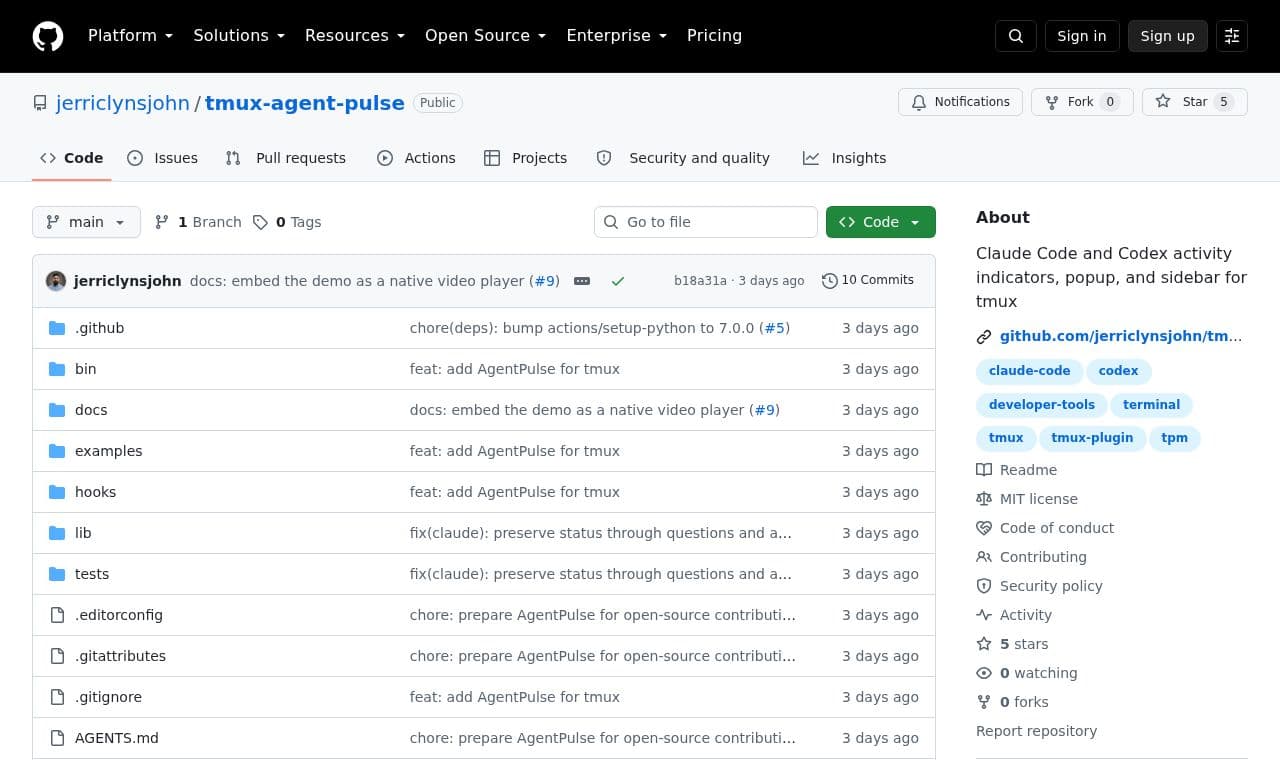Open the jerriclynsjohn owner profile link
The height and width of the screenshot is (760, 1280).
pos(123,103)
